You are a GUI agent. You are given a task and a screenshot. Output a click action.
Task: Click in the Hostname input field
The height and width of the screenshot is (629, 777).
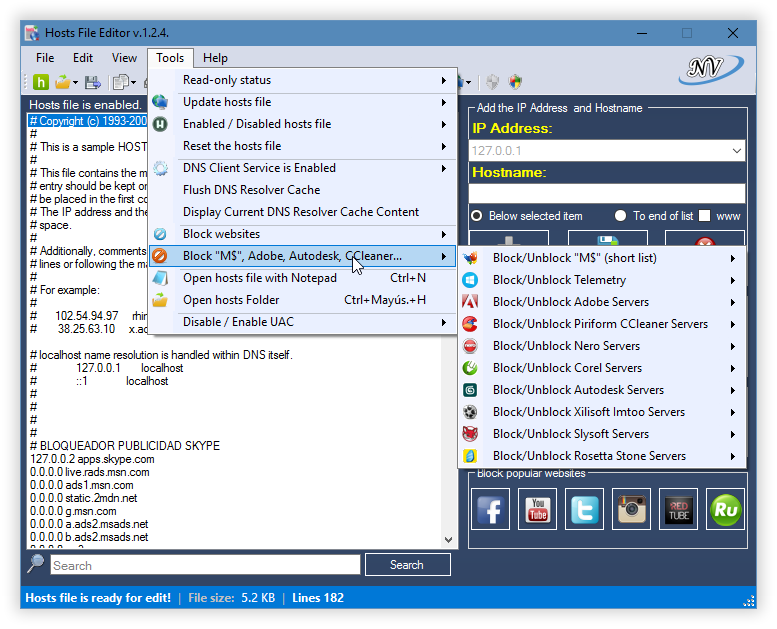[x=607, y=193]
